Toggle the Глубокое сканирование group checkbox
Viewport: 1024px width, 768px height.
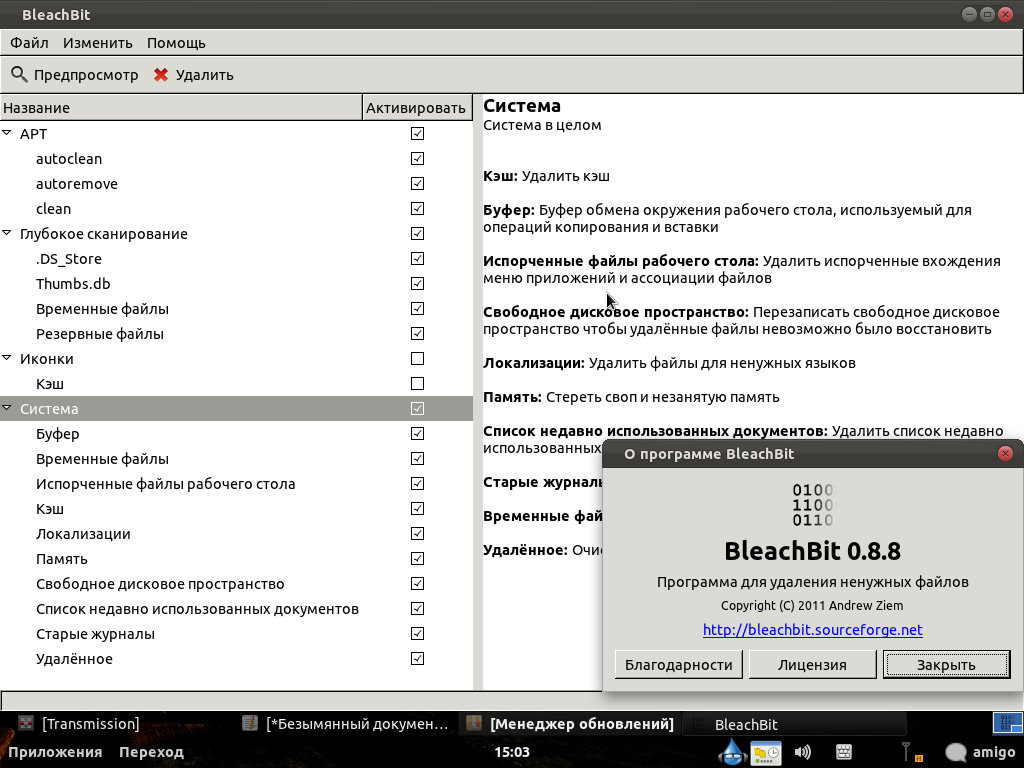coord(417,233)
